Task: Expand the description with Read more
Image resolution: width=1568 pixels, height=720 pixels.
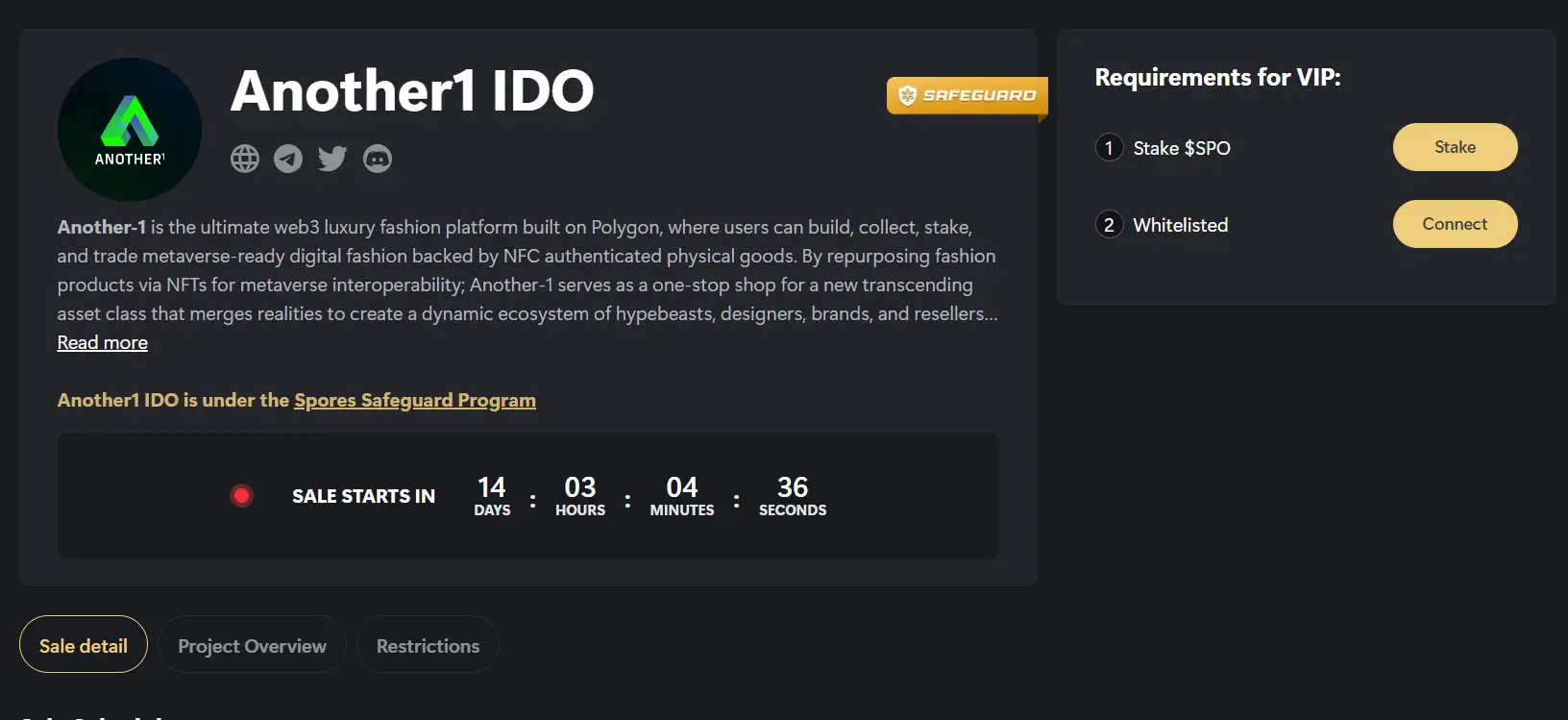Action: 103,343
